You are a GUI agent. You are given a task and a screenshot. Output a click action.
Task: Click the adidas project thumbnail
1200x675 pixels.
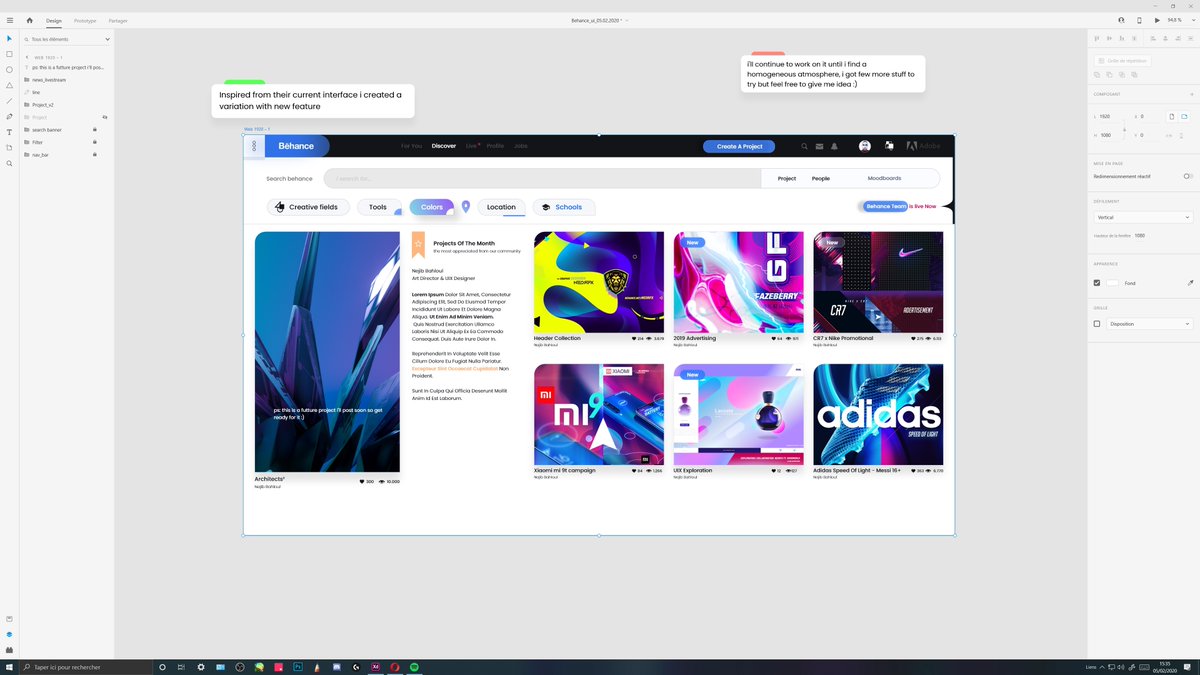(x=878, y=415)
